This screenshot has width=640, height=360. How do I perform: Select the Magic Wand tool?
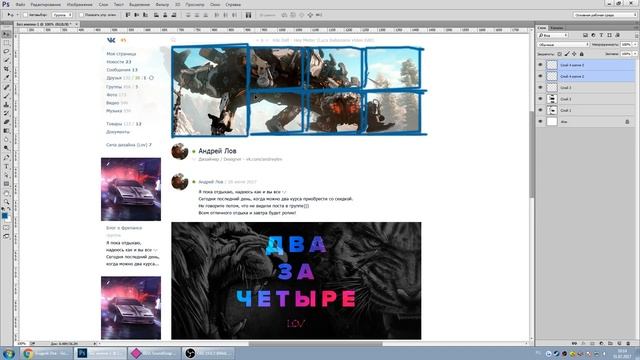click(x=6, y=60)
